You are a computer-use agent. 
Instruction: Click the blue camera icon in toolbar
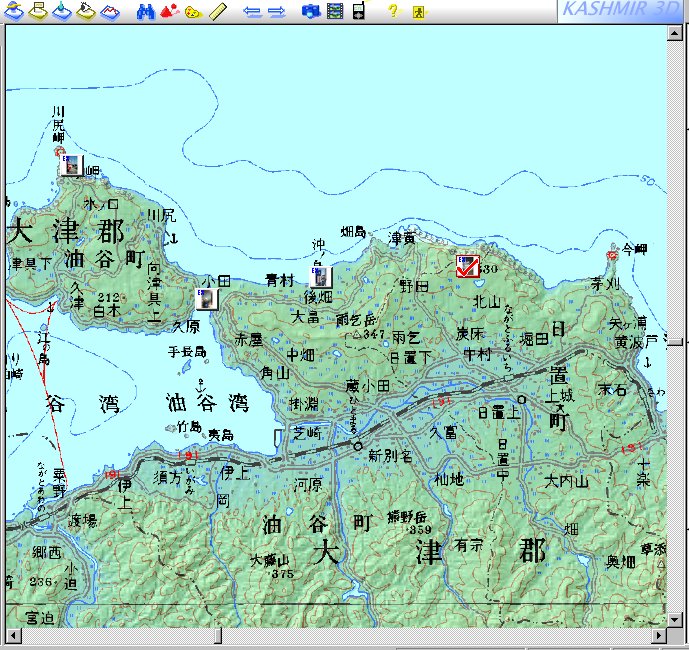[310, 12]
